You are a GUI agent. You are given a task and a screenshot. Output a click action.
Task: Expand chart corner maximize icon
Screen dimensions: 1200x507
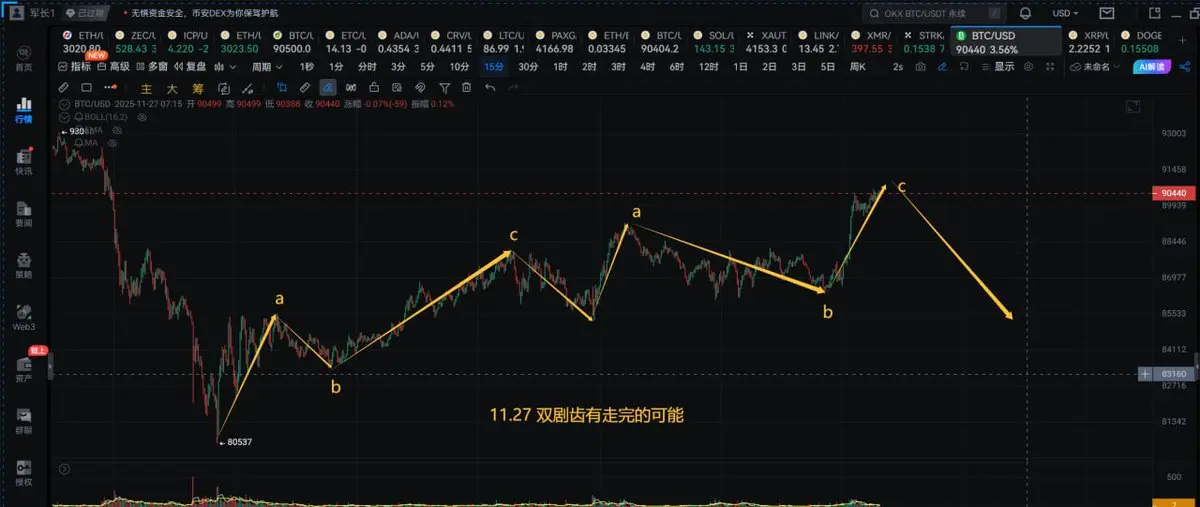tap(1133, 106)
